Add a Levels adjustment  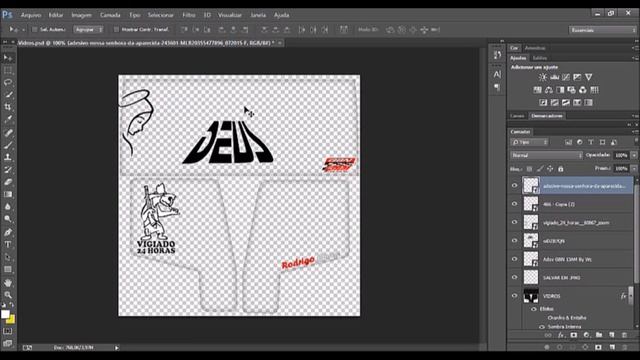(554, 77)
